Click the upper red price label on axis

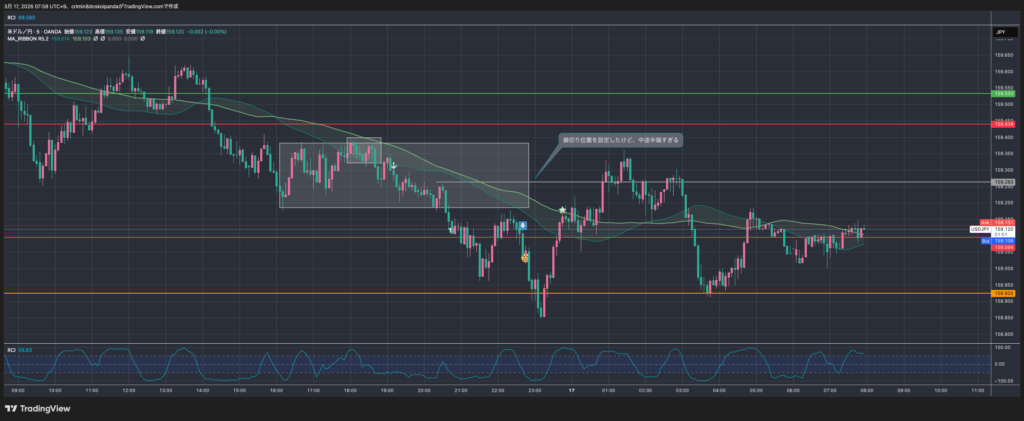[x=1003, y=125]
